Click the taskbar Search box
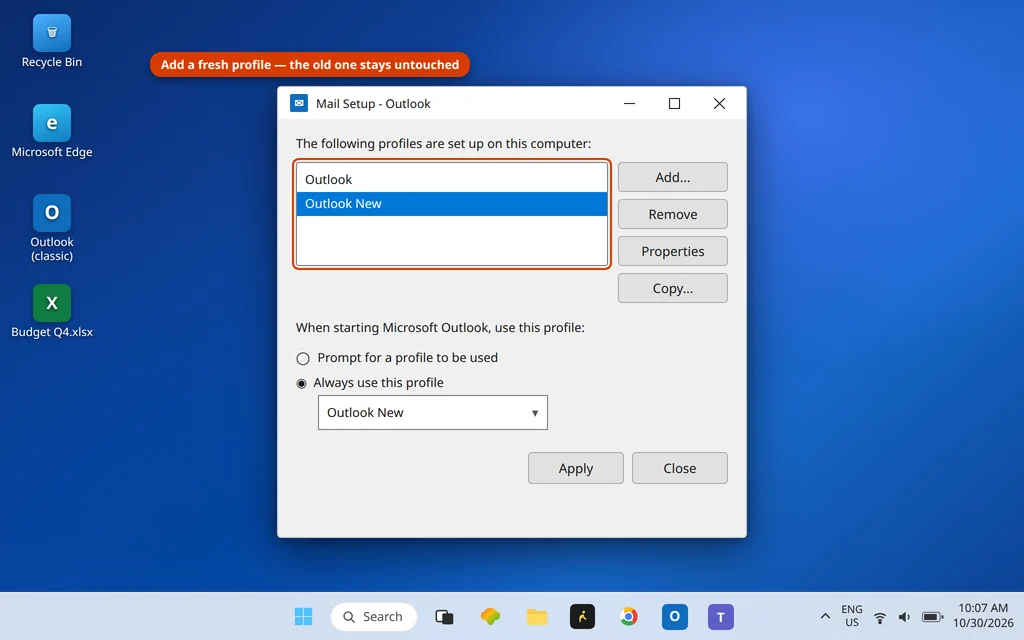Image resolution: width=1024 pixels, height=640 pixels. [x=374, y=616]
